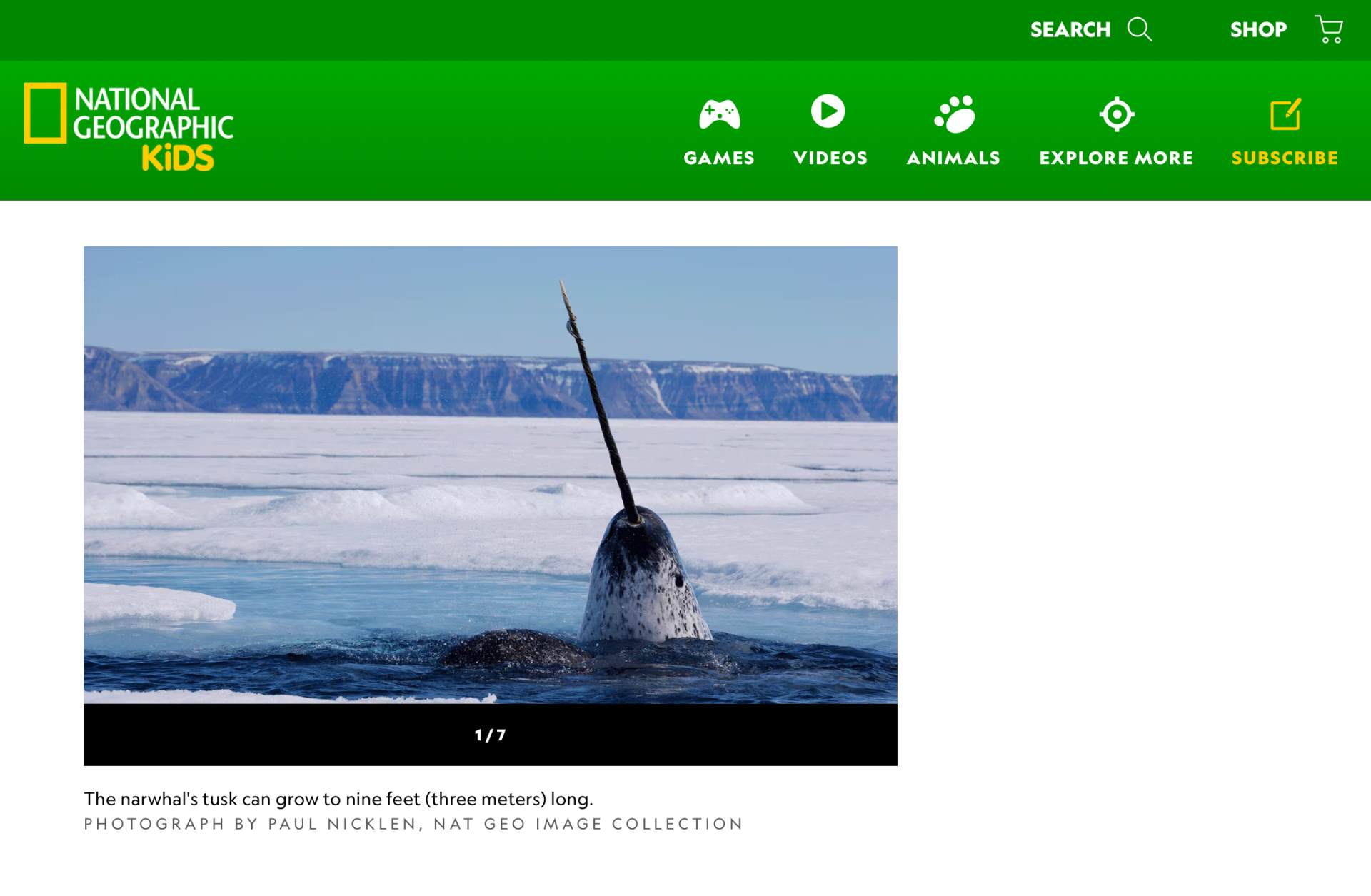
Task: Click the Paul Nicklen photograph credit
Action: click(413, 824)
